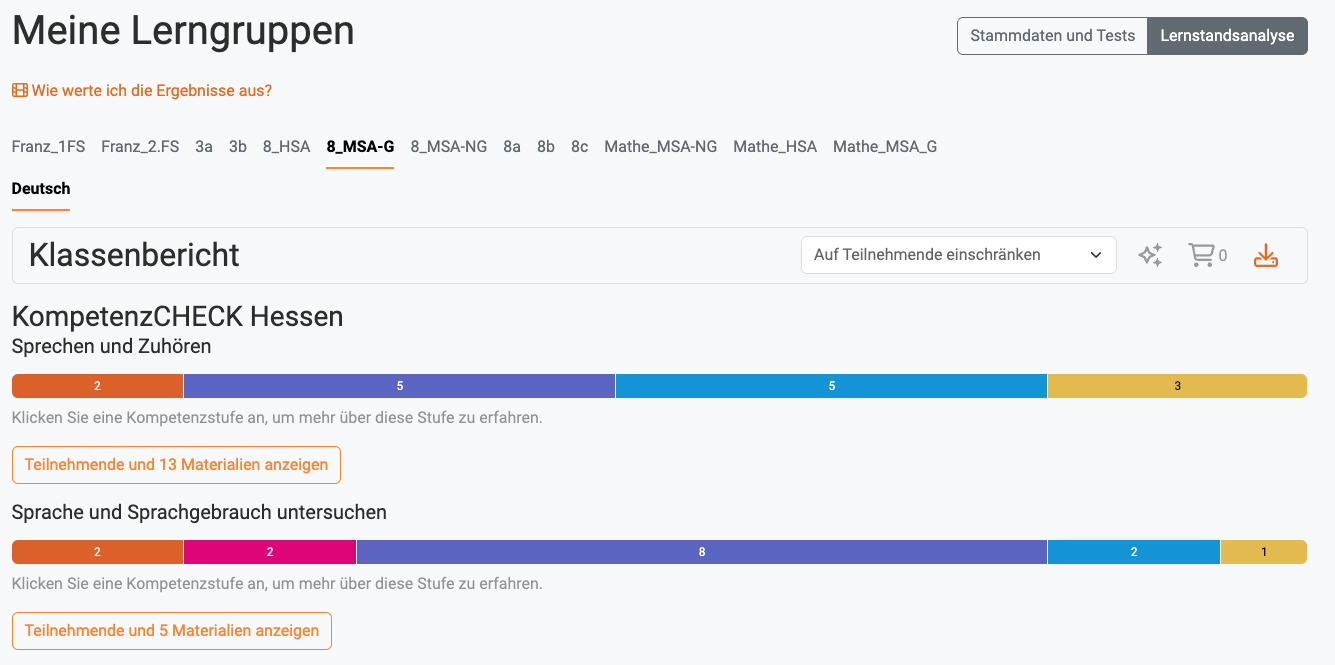Select the purple bar segment labeled 8

tap(701, 552)
